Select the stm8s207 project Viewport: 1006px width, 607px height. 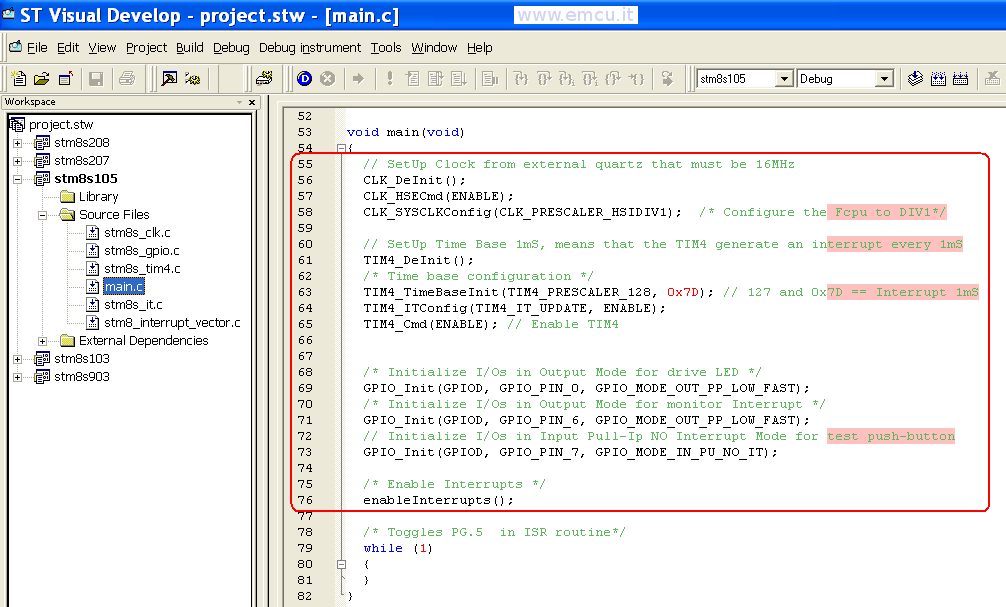coord(81,160)
